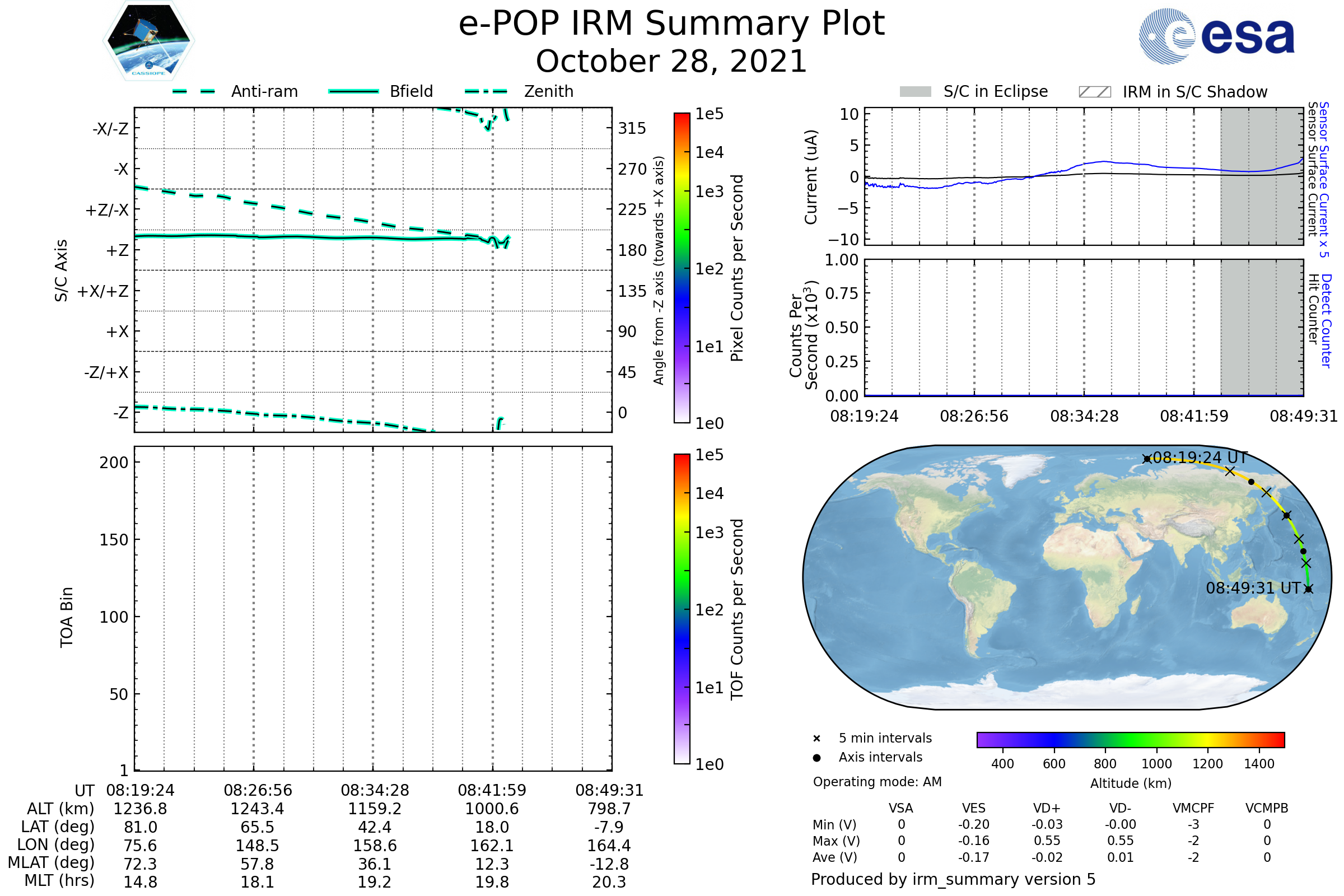
Task: Click the Bfield solid line legend marker
Action: (353, 91)
